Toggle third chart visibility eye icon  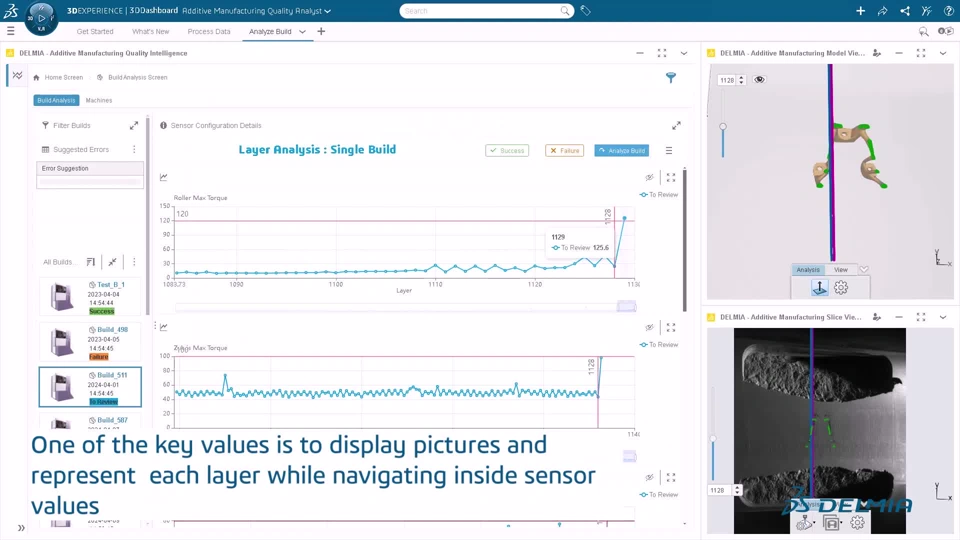pos(649,478)
